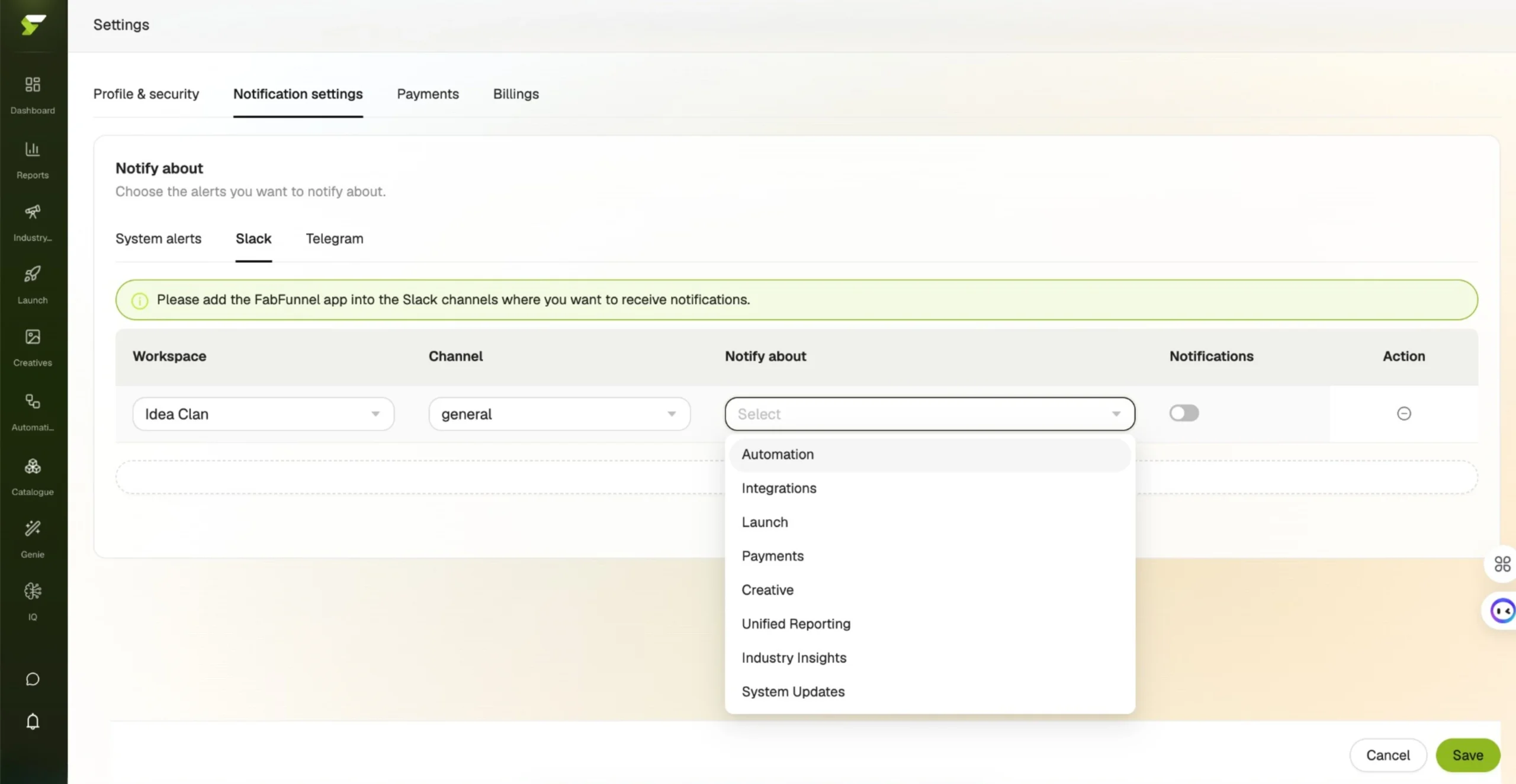Choose Automation from the dropdown list
Viewport: 1516px width, 784px height.
click(x=930, y=454)
